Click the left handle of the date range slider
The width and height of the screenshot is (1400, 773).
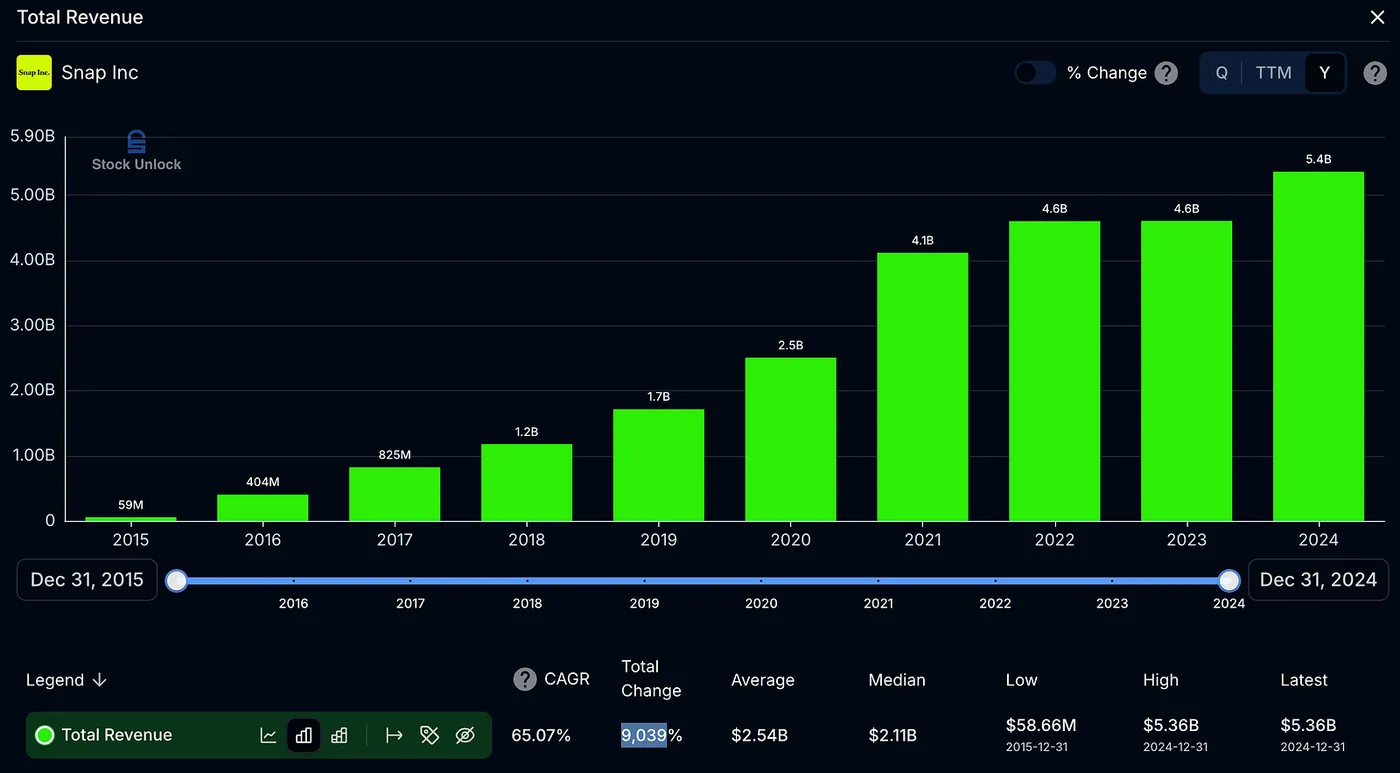[x=177, y=580]
